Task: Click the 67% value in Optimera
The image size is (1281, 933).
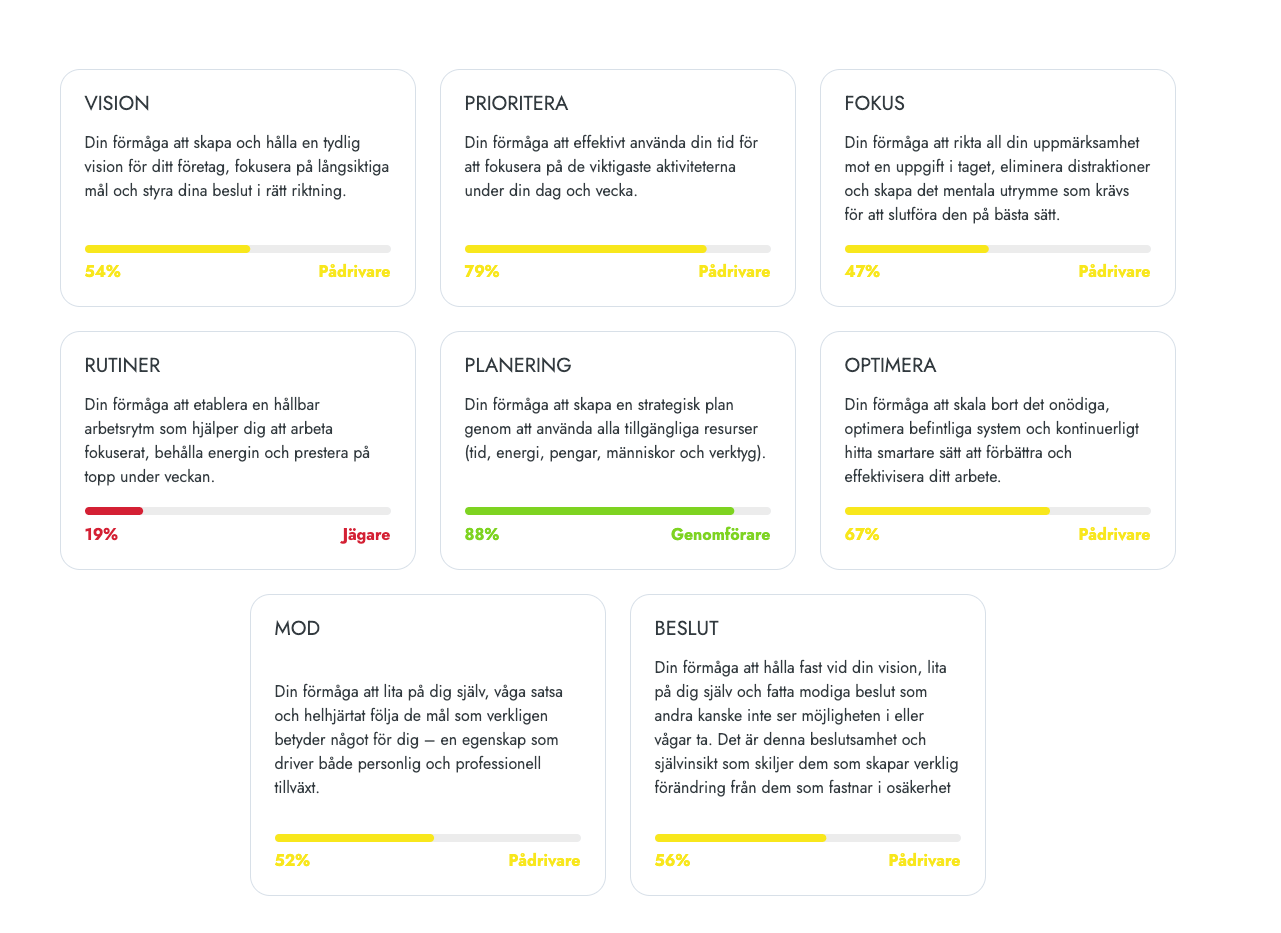Action: (861, 535)
